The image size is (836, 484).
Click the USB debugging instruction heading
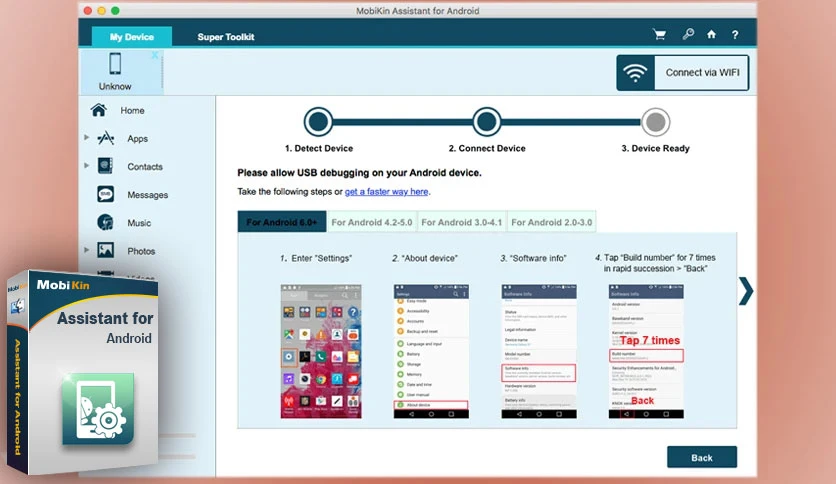[x=359, y=173]
